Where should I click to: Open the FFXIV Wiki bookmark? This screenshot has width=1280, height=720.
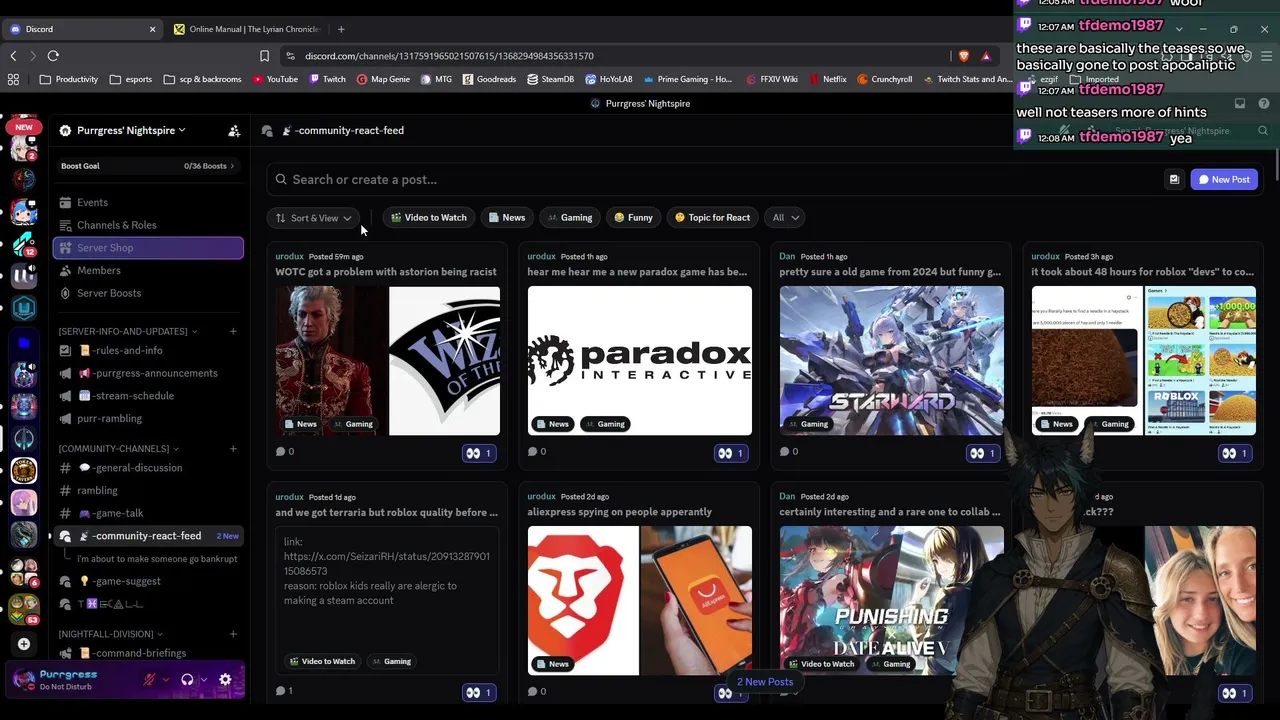[771, 79]
